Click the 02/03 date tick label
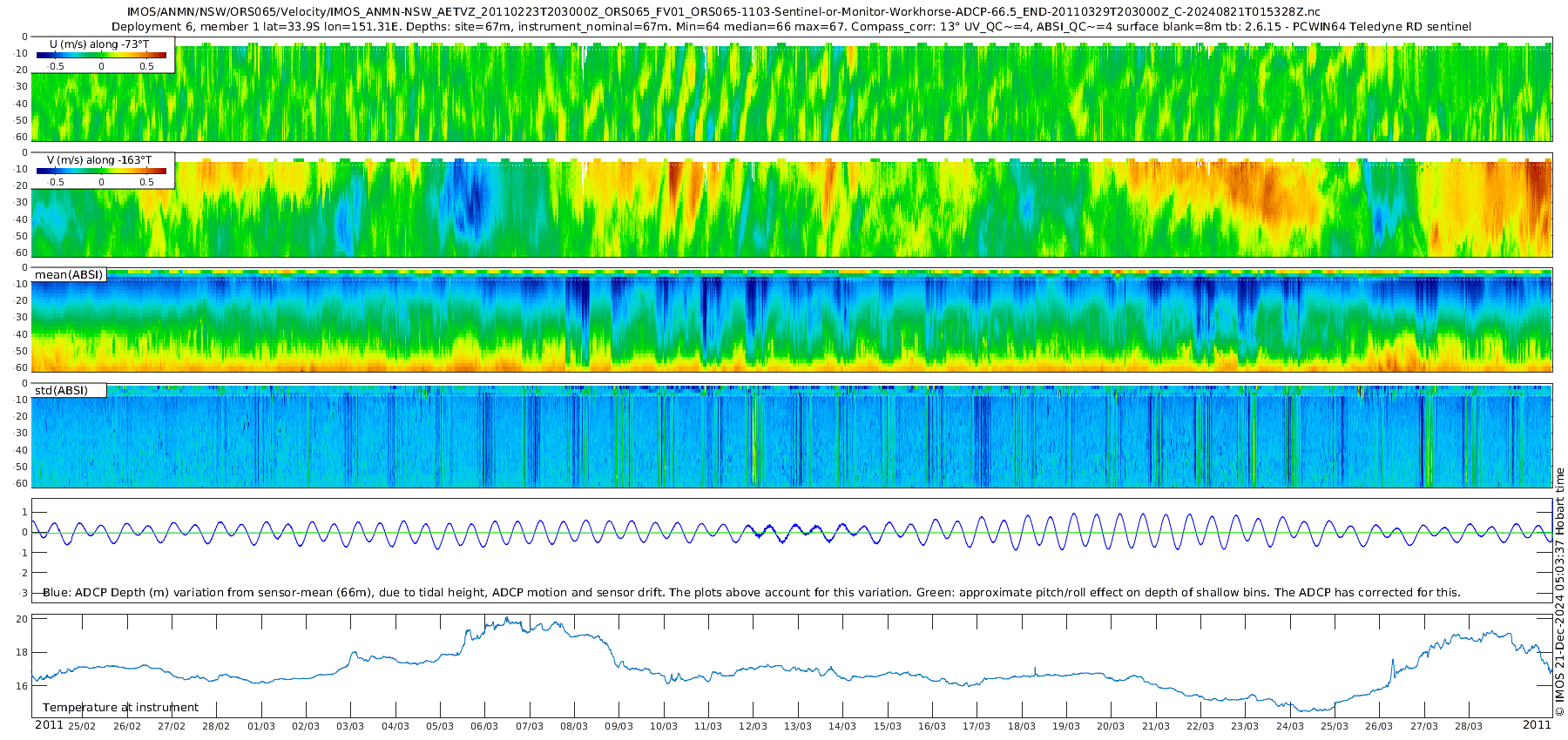Image resolution: width=1568 pixels, height=740 pixels. click(x=306, y=726)
